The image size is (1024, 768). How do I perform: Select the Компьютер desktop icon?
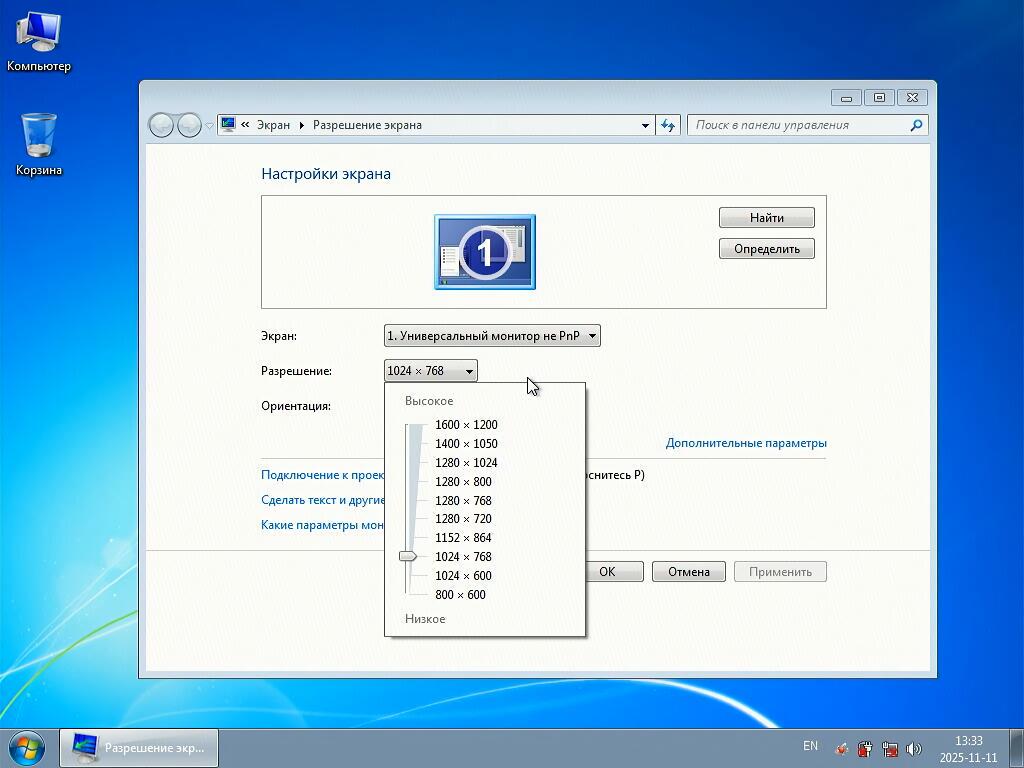pyautogui.click(x=38, y=34)
